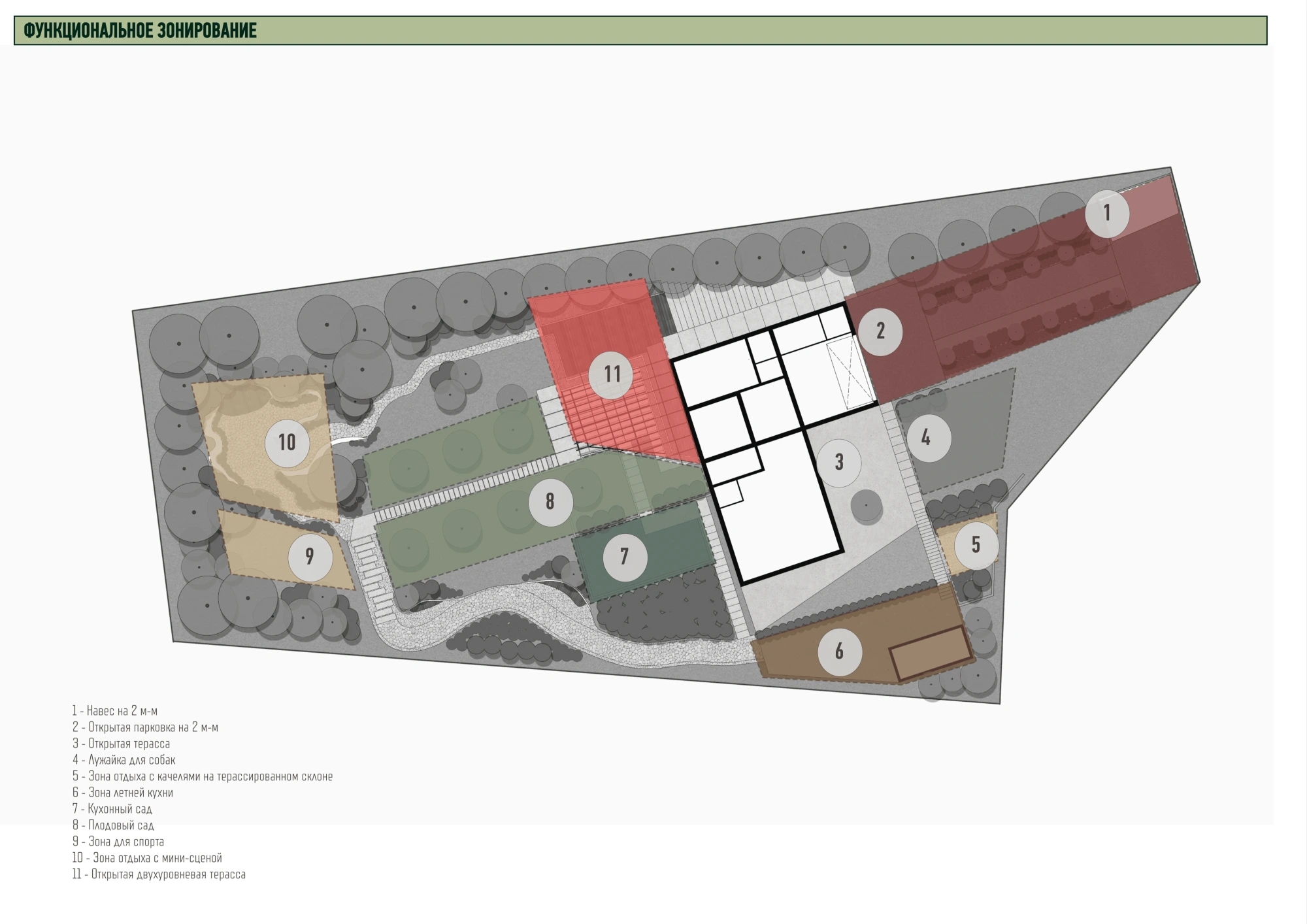Select zone marker 3 on the terrace
The image size is (1307, 924).
[x=839, y=462]
